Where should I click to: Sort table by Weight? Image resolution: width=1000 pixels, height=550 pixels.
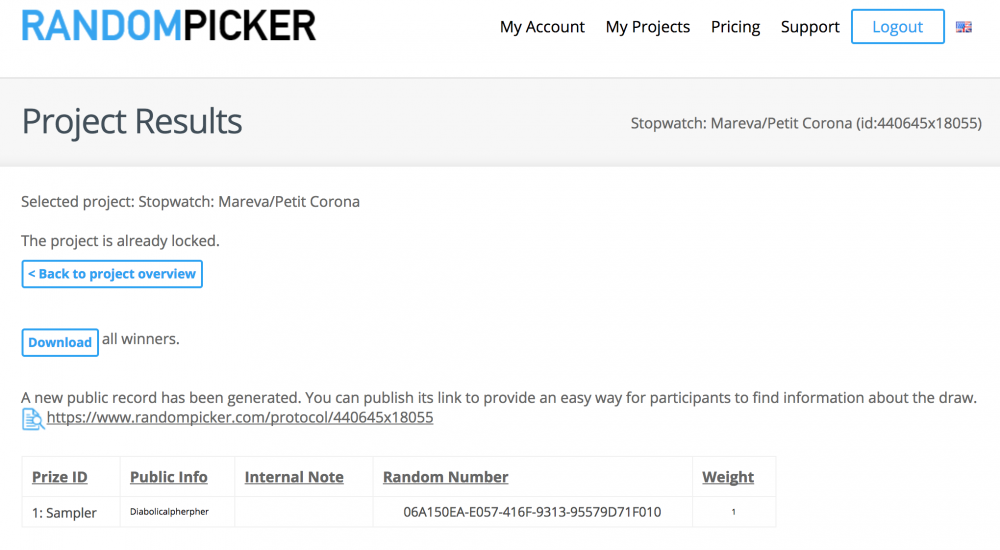click(728, 477)
